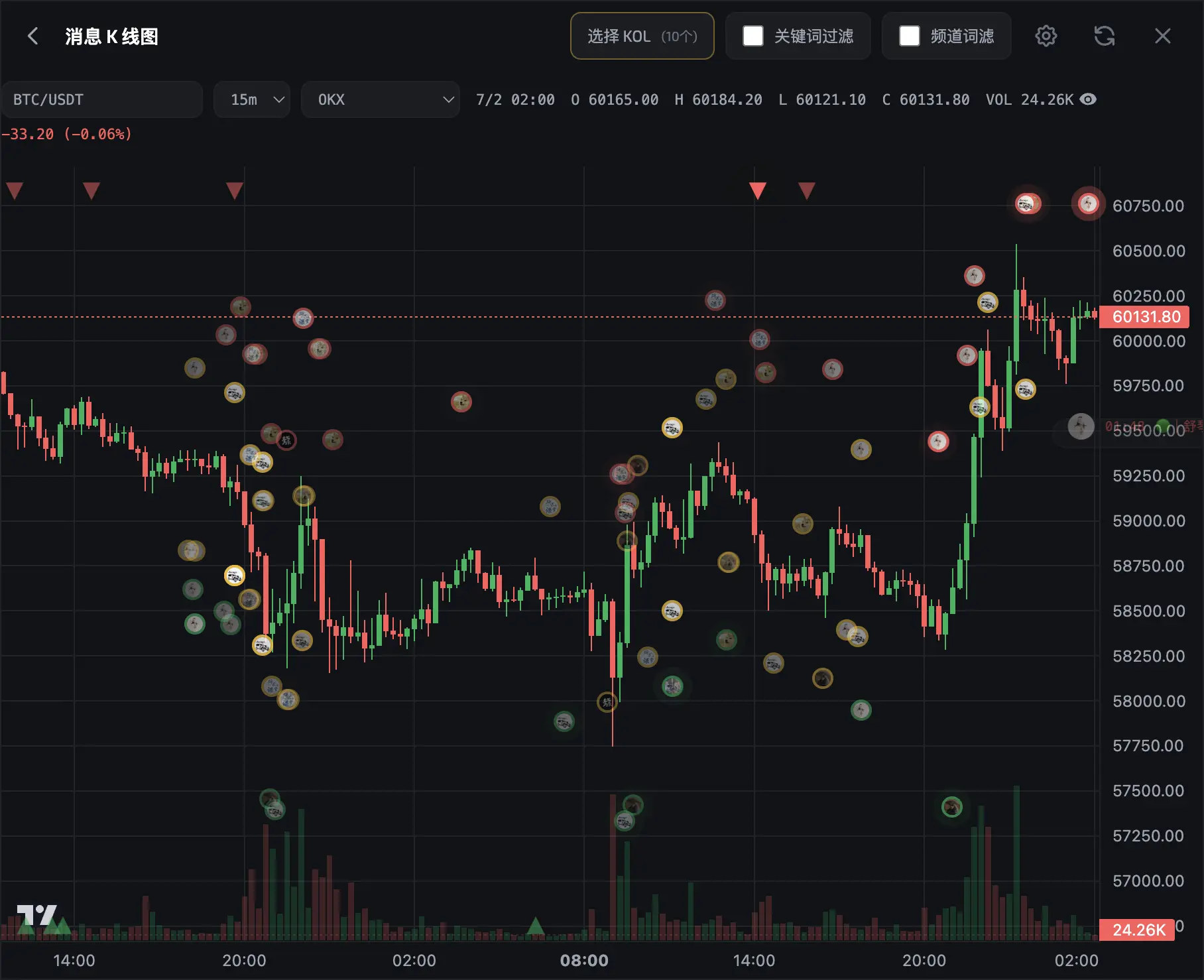Click the red down-triangle marker above 20:00
This screenshot has width=1204, height=980.
click(x=235, y=191)
